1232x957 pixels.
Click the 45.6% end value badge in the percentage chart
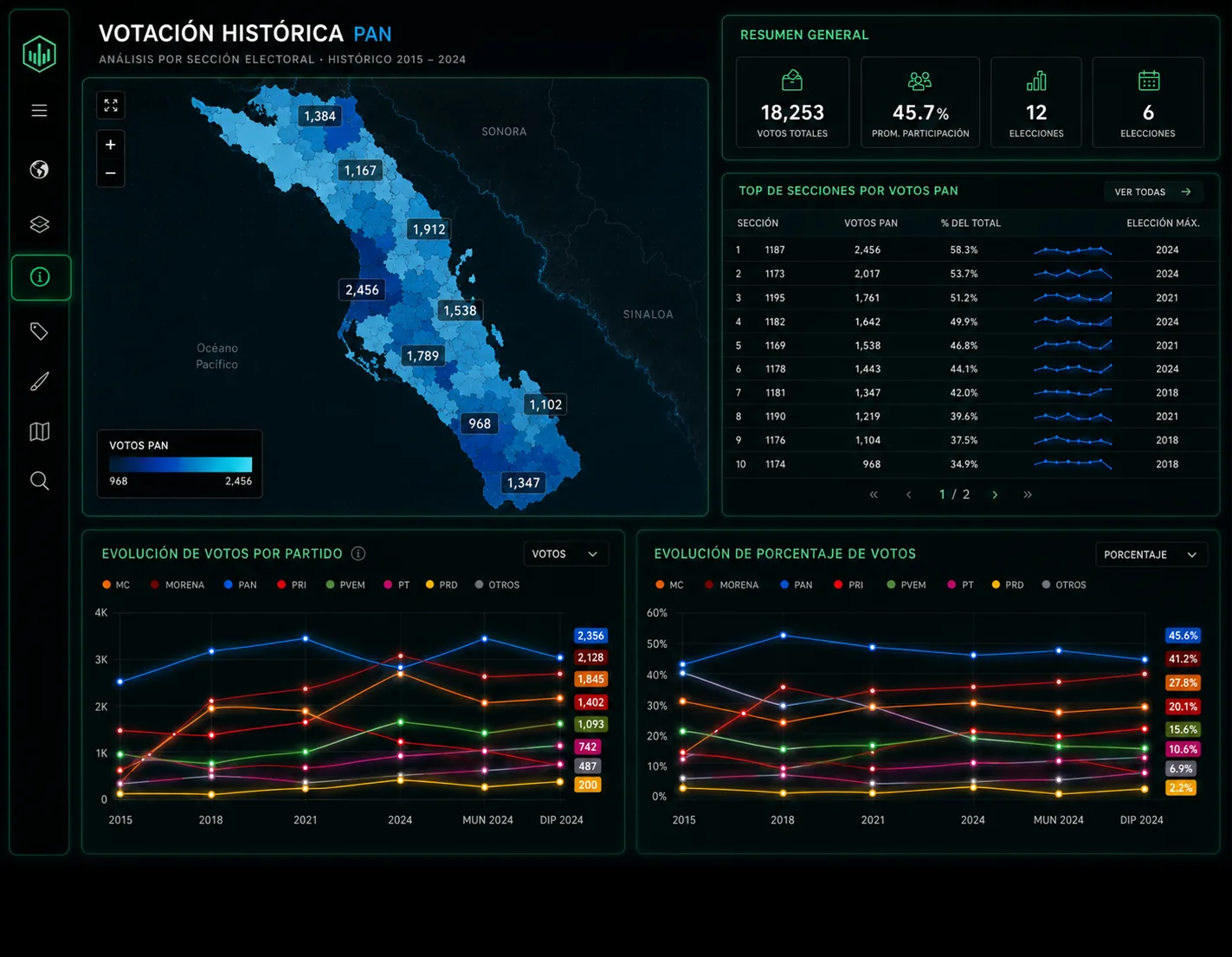(x=1183, y=636)
